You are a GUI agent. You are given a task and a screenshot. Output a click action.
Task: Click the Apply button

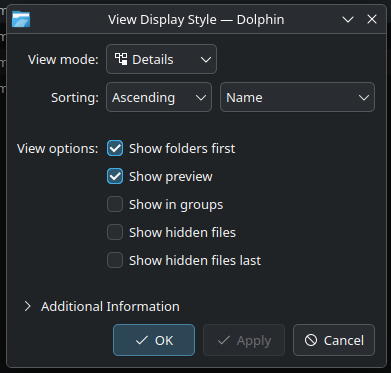(244, 340)
